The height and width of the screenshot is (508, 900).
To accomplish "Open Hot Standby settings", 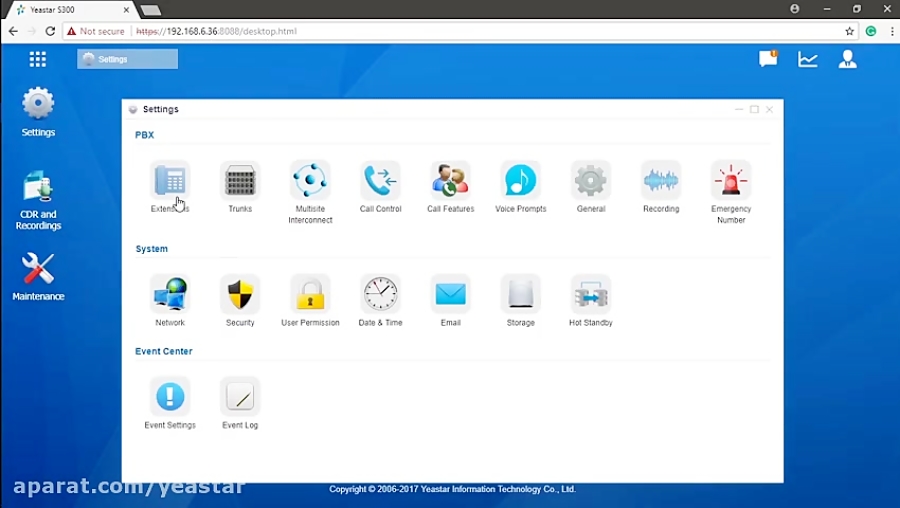I will (x=591, y=294).
